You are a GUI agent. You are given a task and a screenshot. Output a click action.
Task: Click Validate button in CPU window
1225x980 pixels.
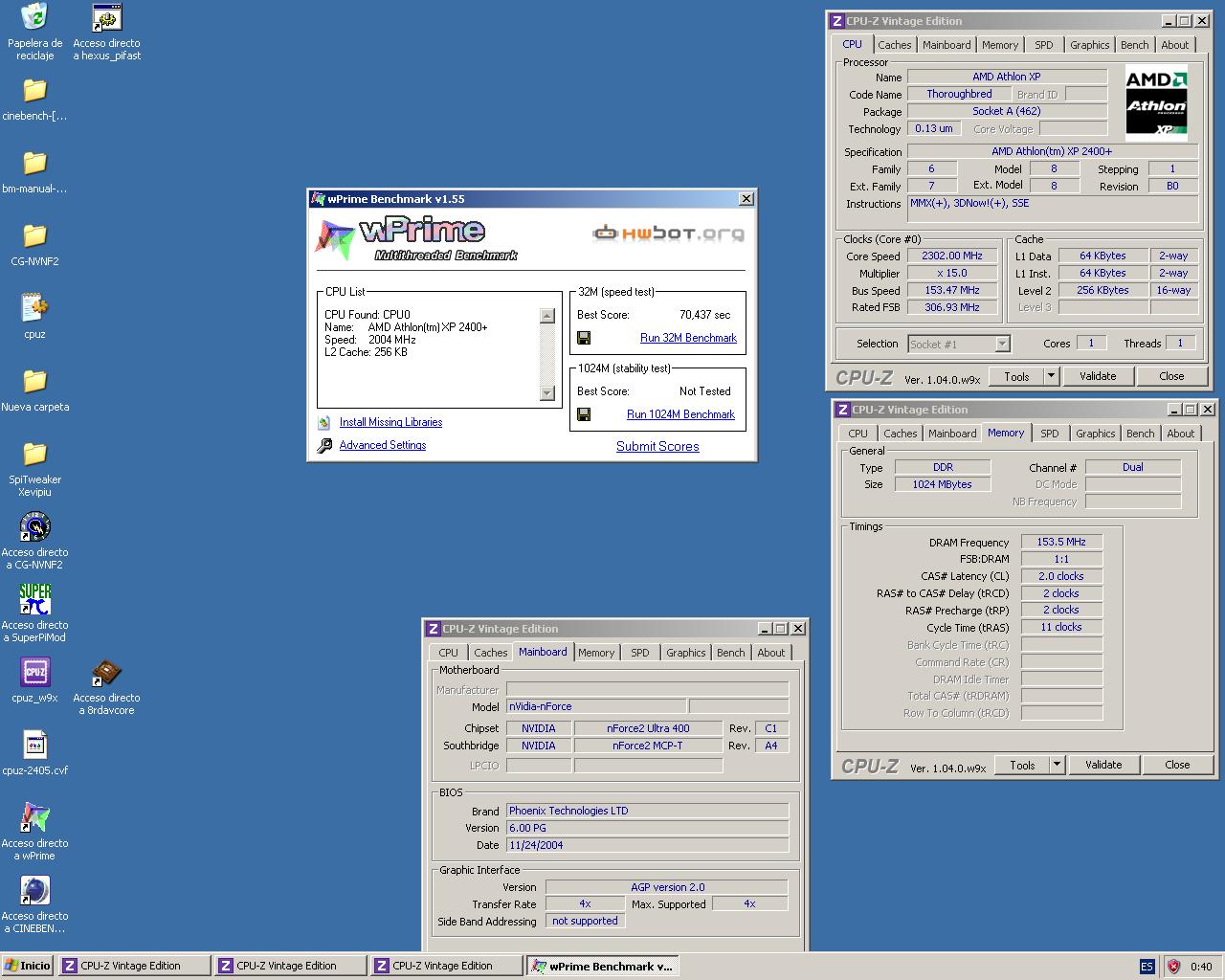1098,376
